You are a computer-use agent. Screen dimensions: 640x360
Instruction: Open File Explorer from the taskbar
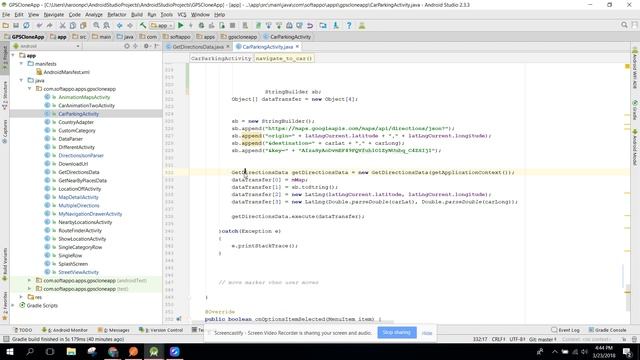71,351
